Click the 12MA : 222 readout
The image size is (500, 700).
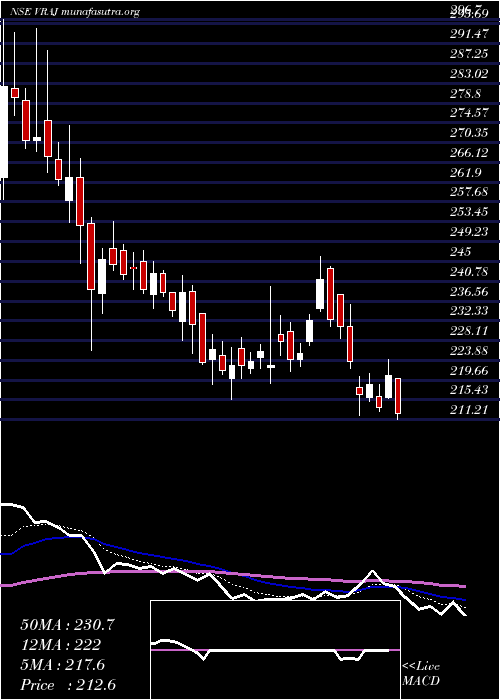[x=61, y=645]
